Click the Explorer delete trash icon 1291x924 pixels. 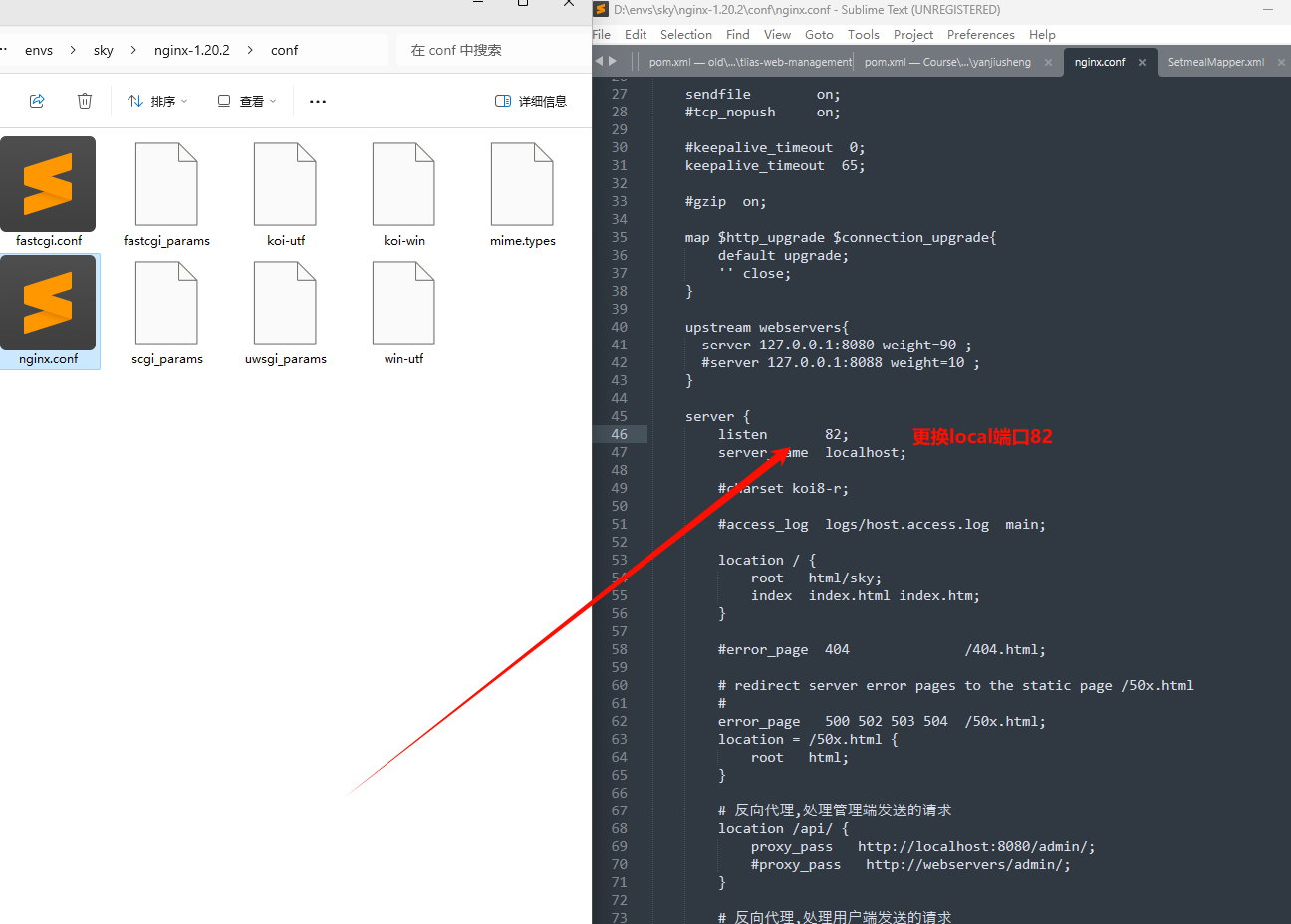click(85, 101)
